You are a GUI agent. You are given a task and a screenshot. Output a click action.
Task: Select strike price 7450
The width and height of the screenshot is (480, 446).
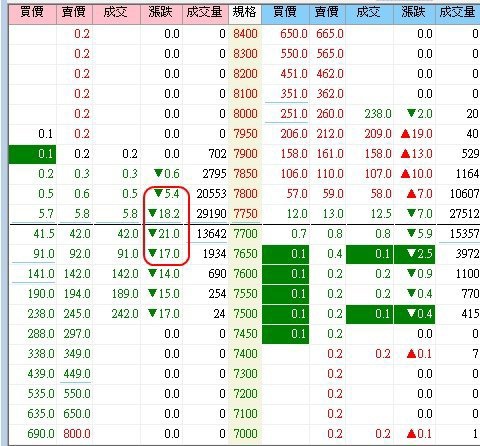(245, 334)
